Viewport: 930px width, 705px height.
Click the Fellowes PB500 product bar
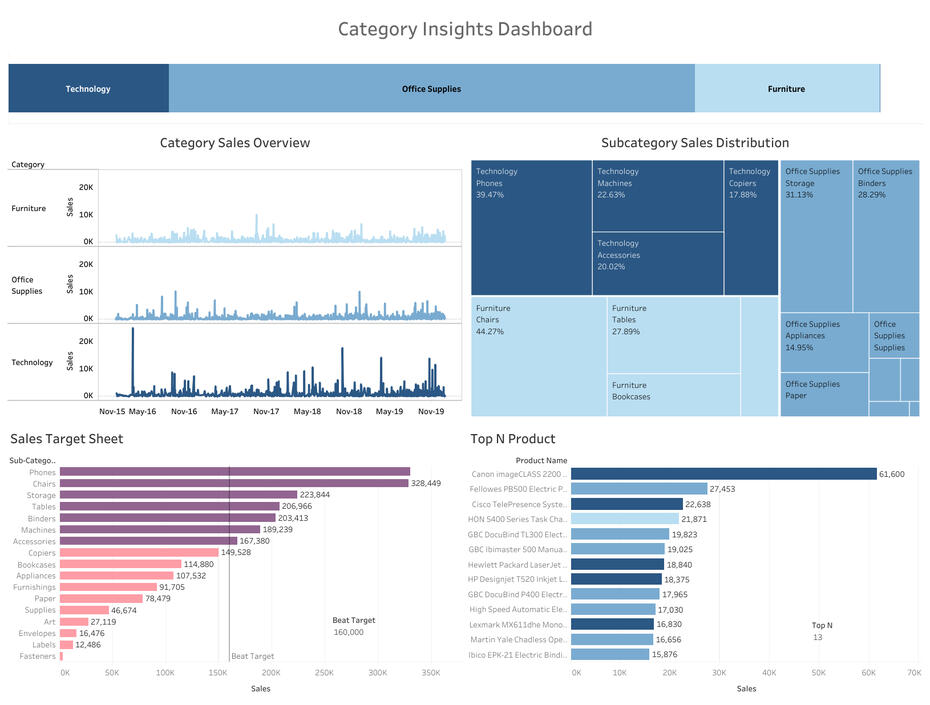pos(638,489)
